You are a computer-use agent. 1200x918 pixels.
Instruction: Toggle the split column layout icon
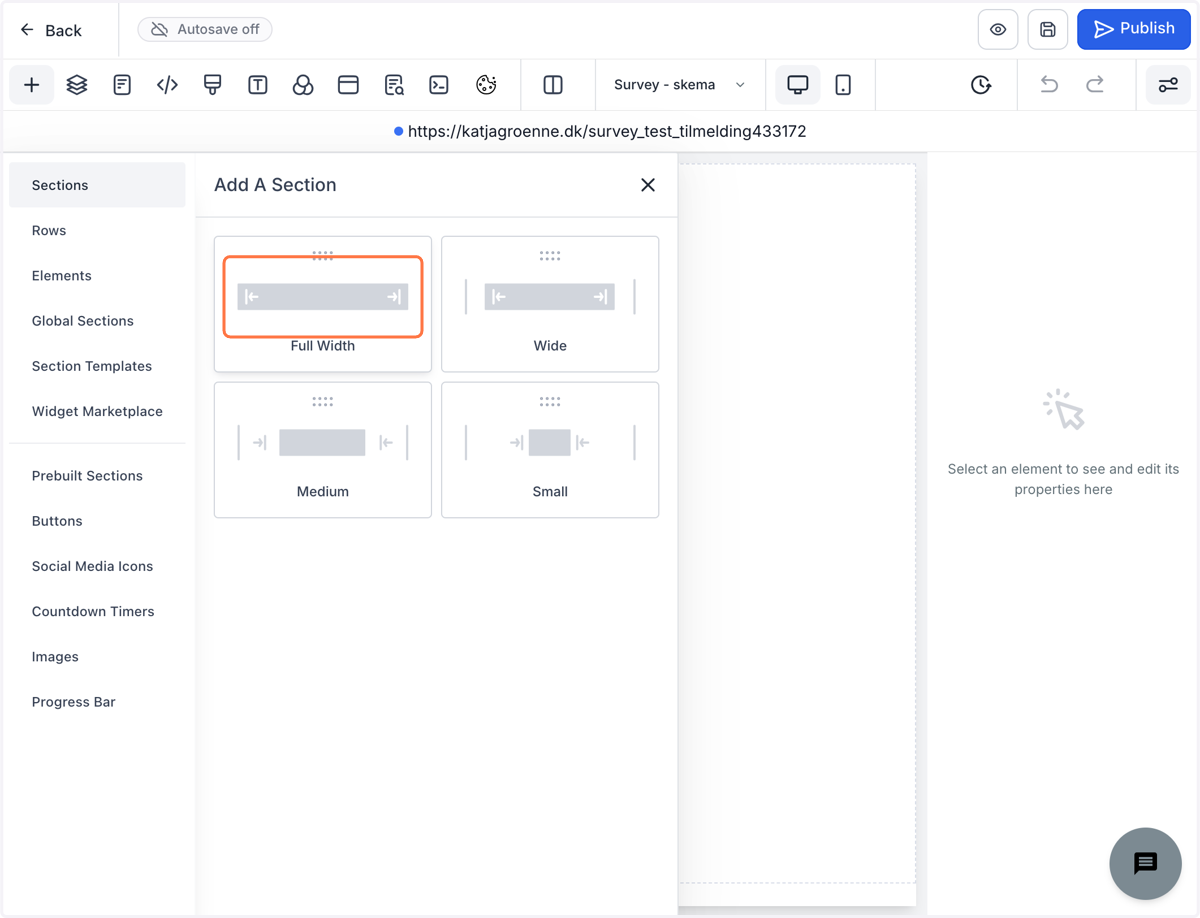click(553, 85)
